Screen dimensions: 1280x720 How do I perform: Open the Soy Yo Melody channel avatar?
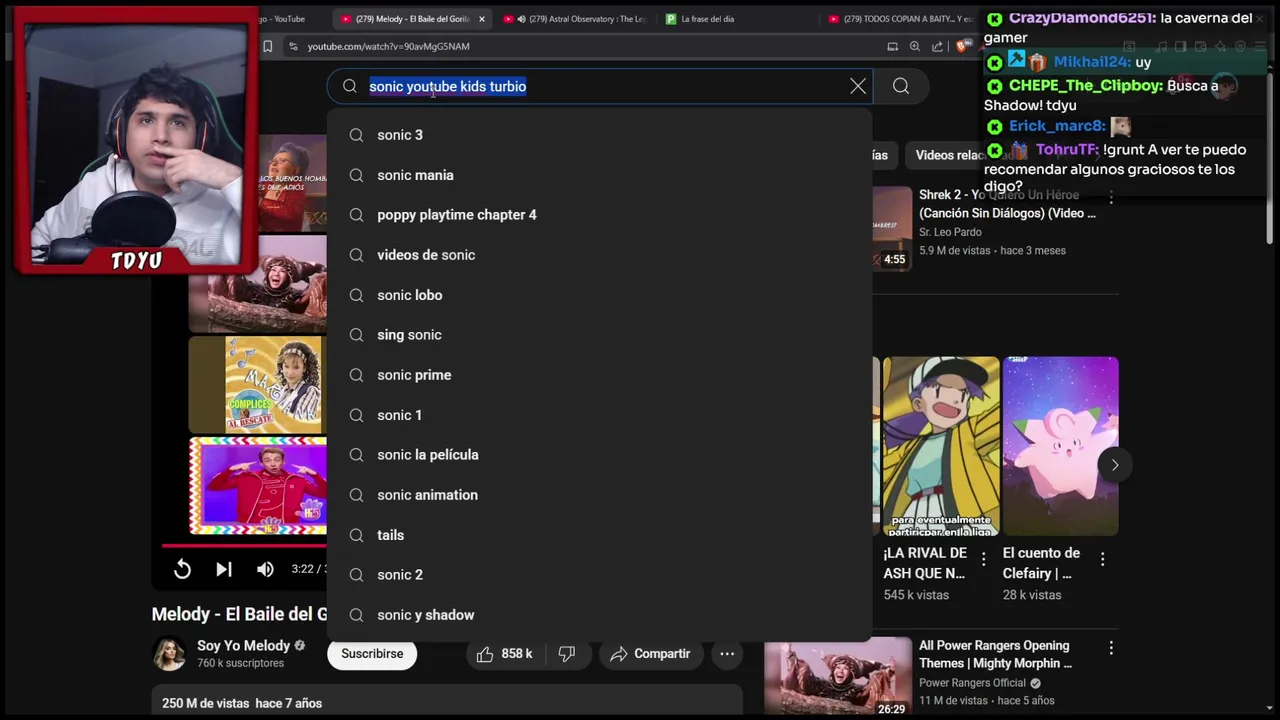tap(169, 654)
